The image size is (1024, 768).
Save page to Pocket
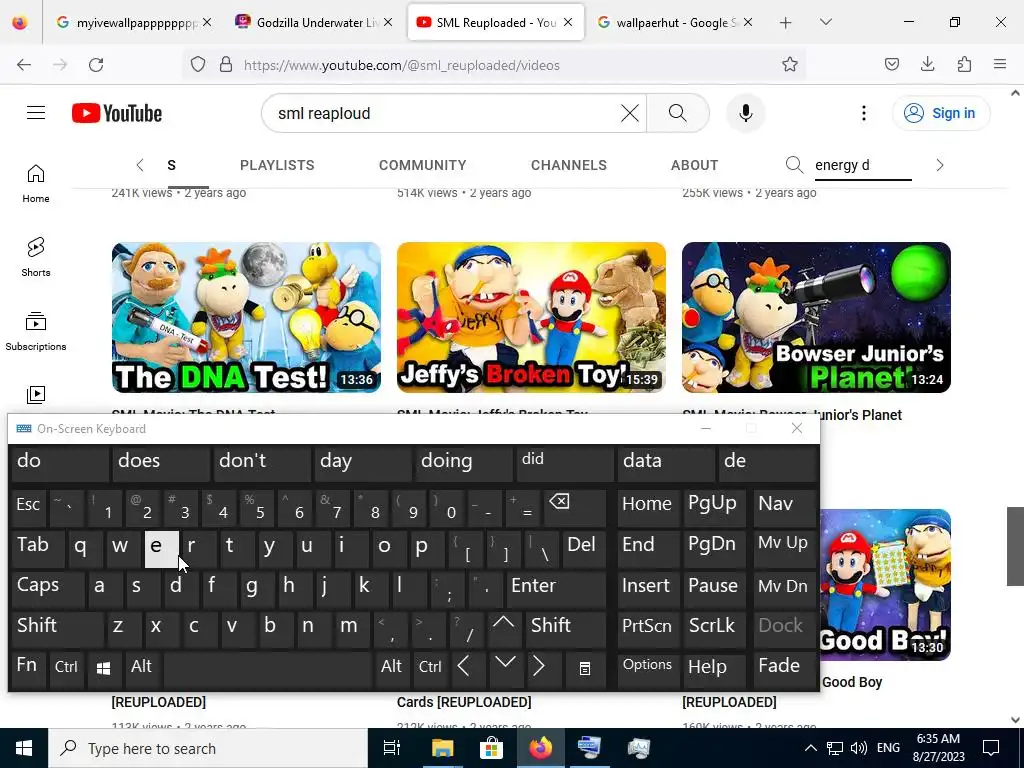click(x=891, y=64)
